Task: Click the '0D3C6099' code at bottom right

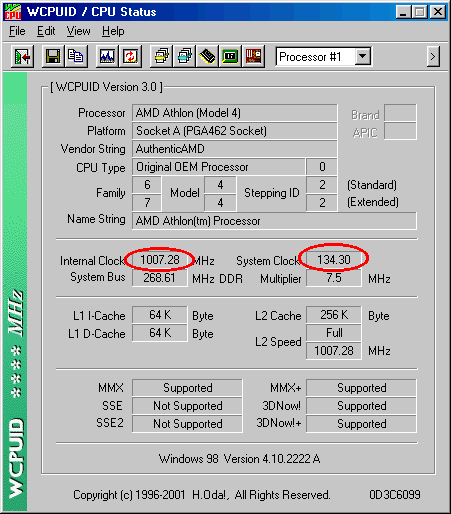Action: [395, 495]
